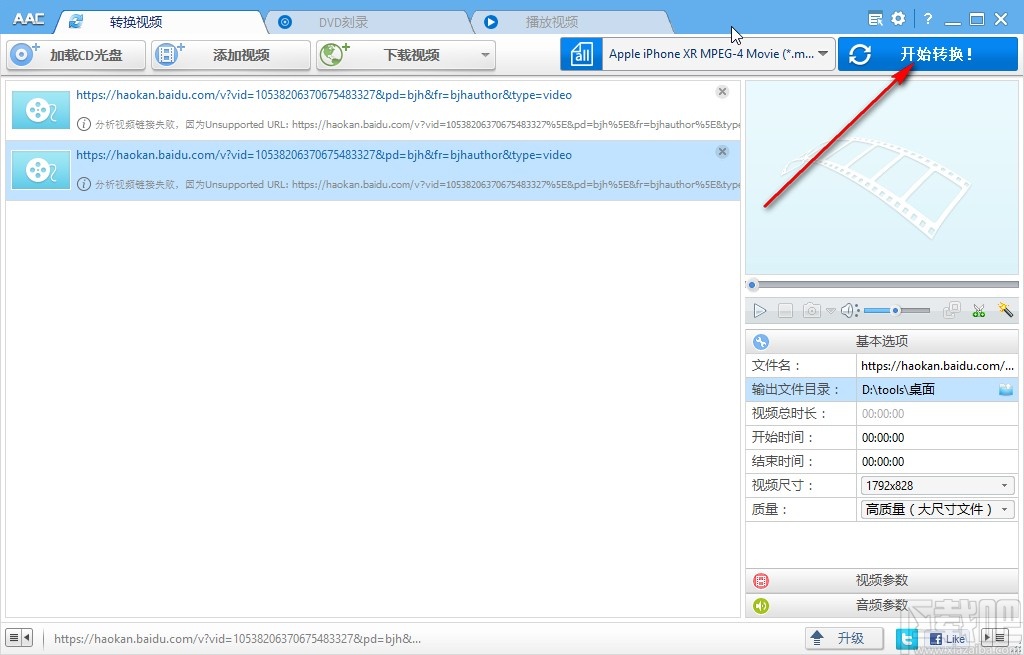Click the play button under the preview
1024x655 pixels.
coord(760,311)
